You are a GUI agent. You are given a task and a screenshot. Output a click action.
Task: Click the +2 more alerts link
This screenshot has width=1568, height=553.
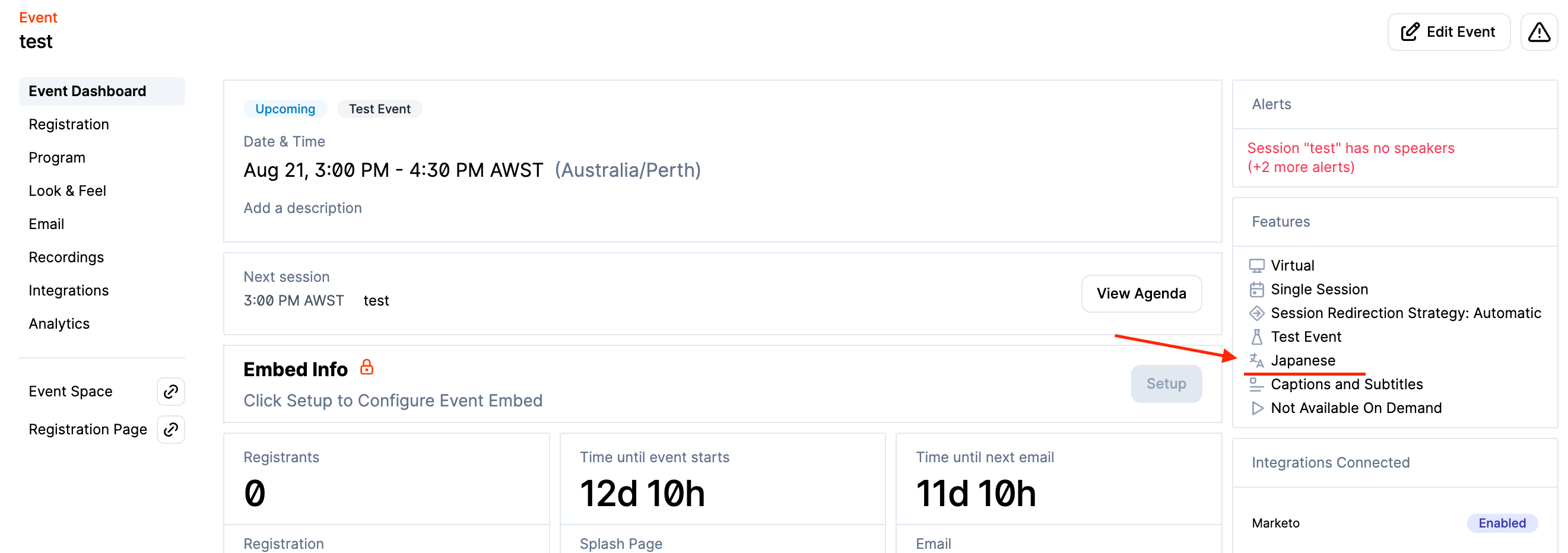(1300, 167)
